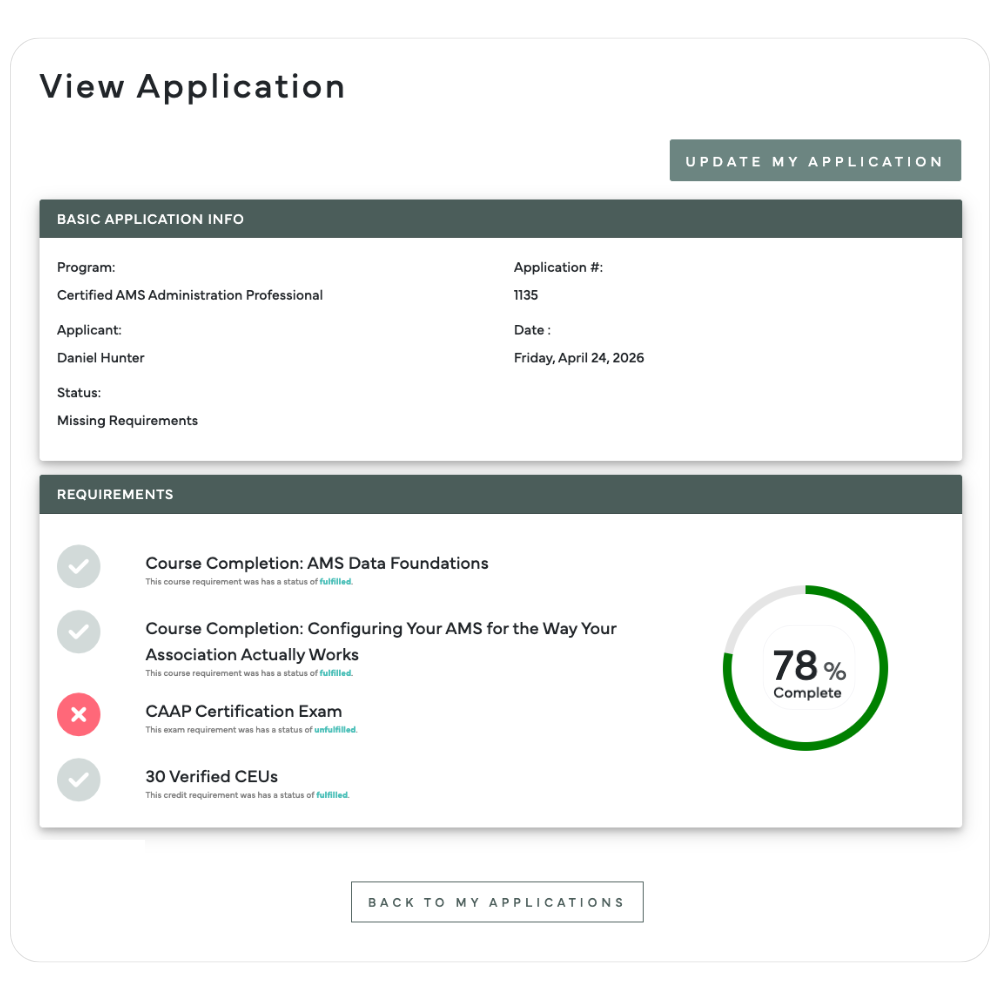Click Update My Application

(814, 160)
